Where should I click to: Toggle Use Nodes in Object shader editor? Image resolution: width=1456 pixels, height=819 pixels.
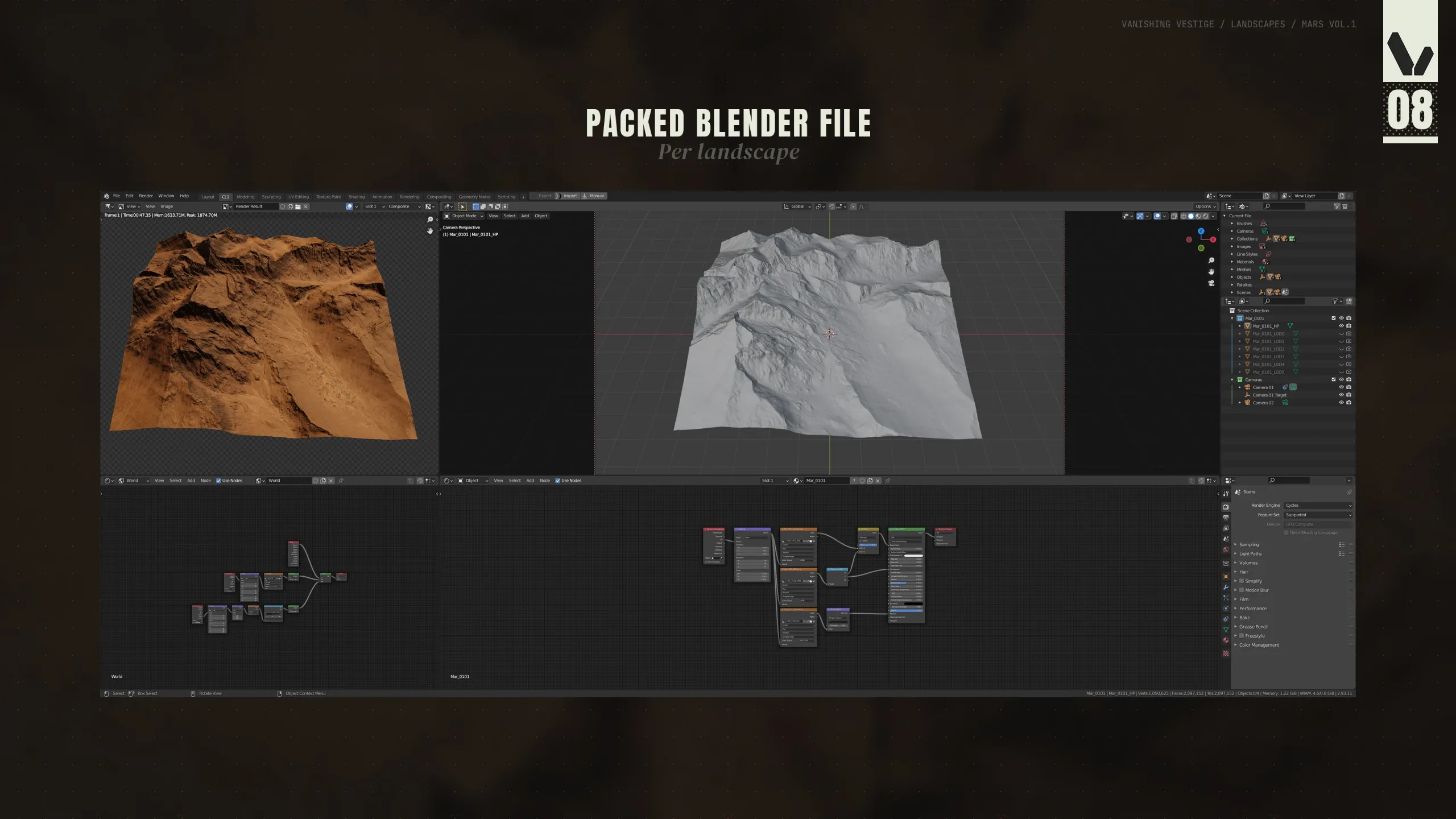pyautogui.click(x=557, y=481)
